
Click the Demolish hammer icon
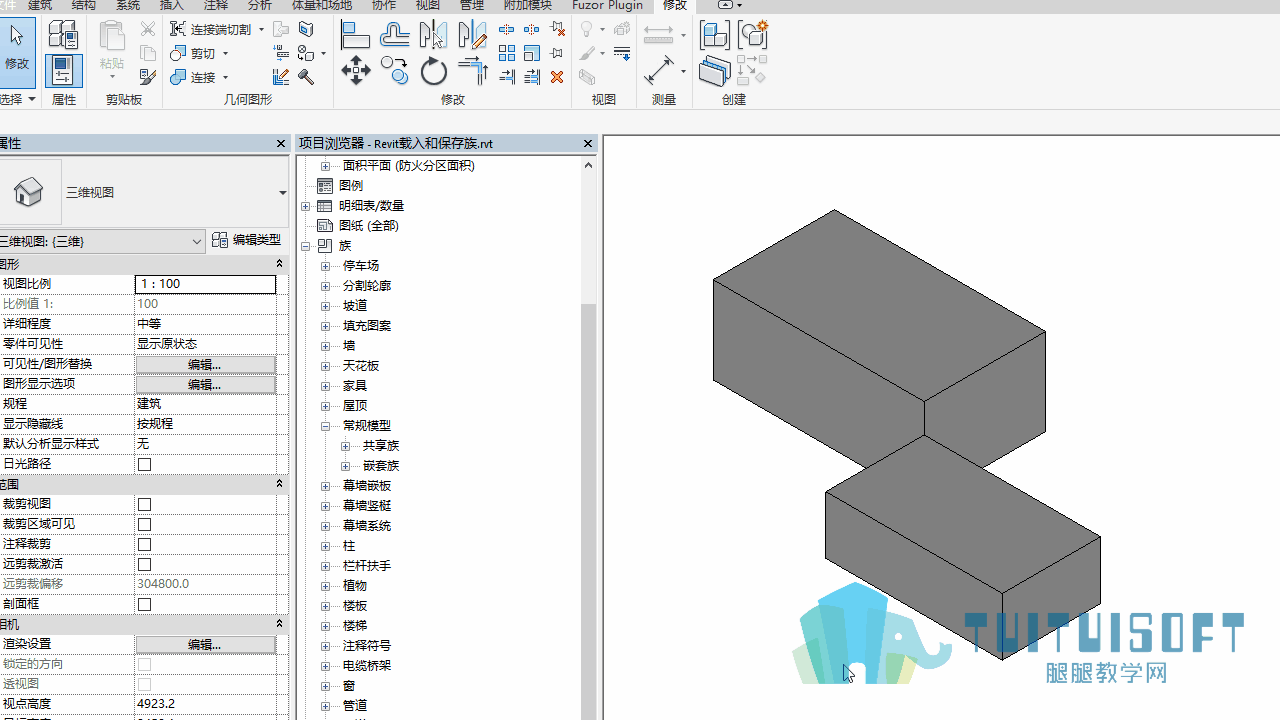coord(306,77)
